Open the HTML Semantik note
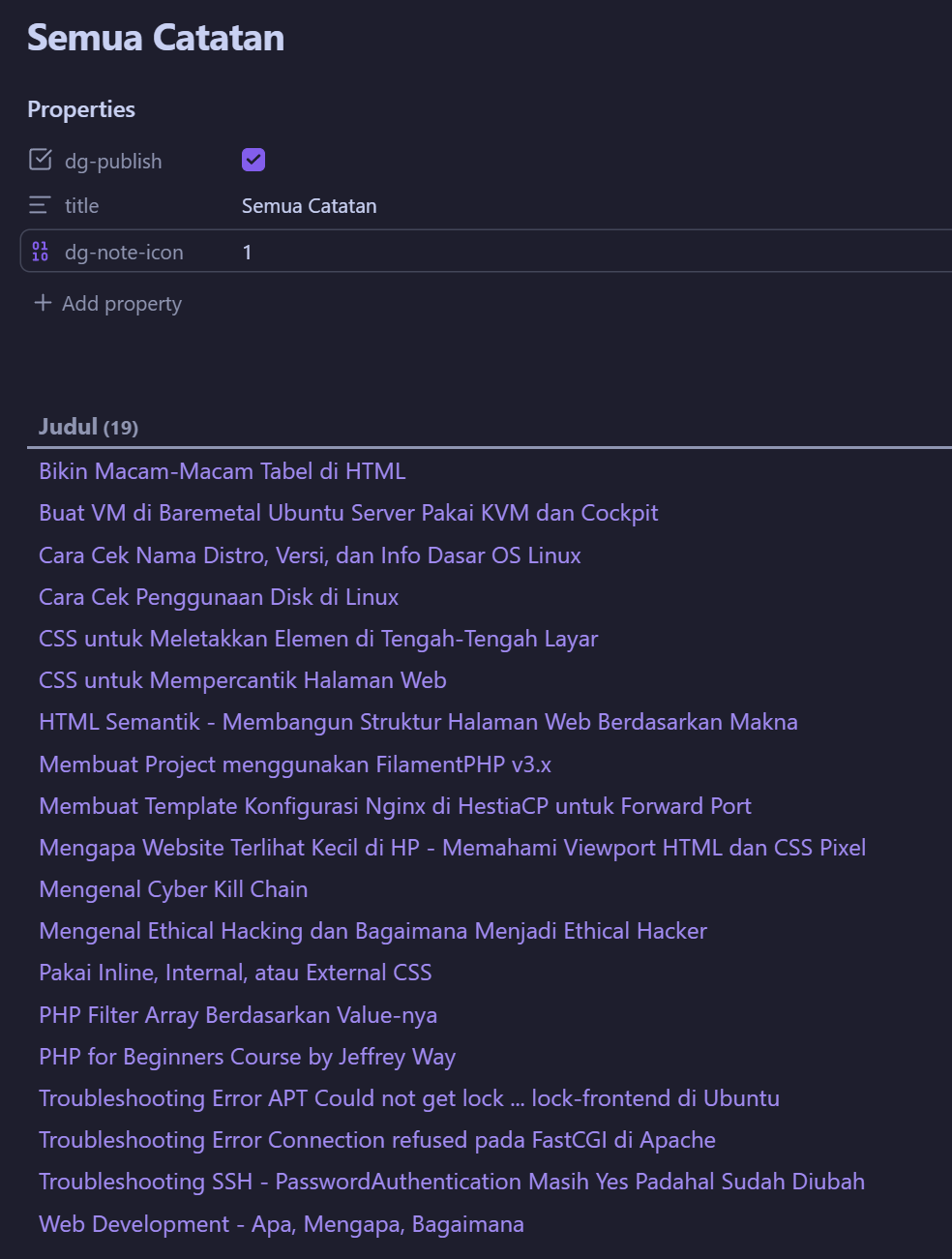Viewport: 952px width, 1259px height. 418,722
